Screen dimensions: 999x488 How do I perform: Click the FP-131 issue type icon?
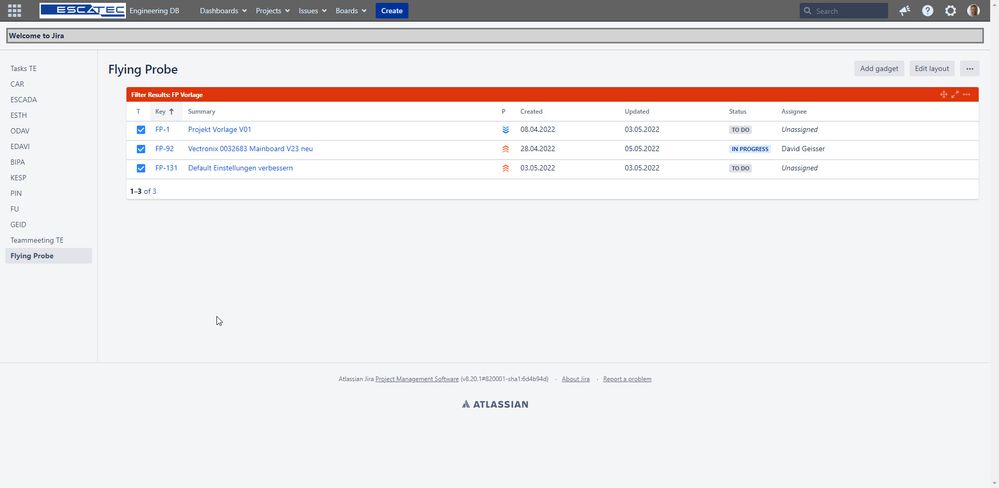[141, 168]
